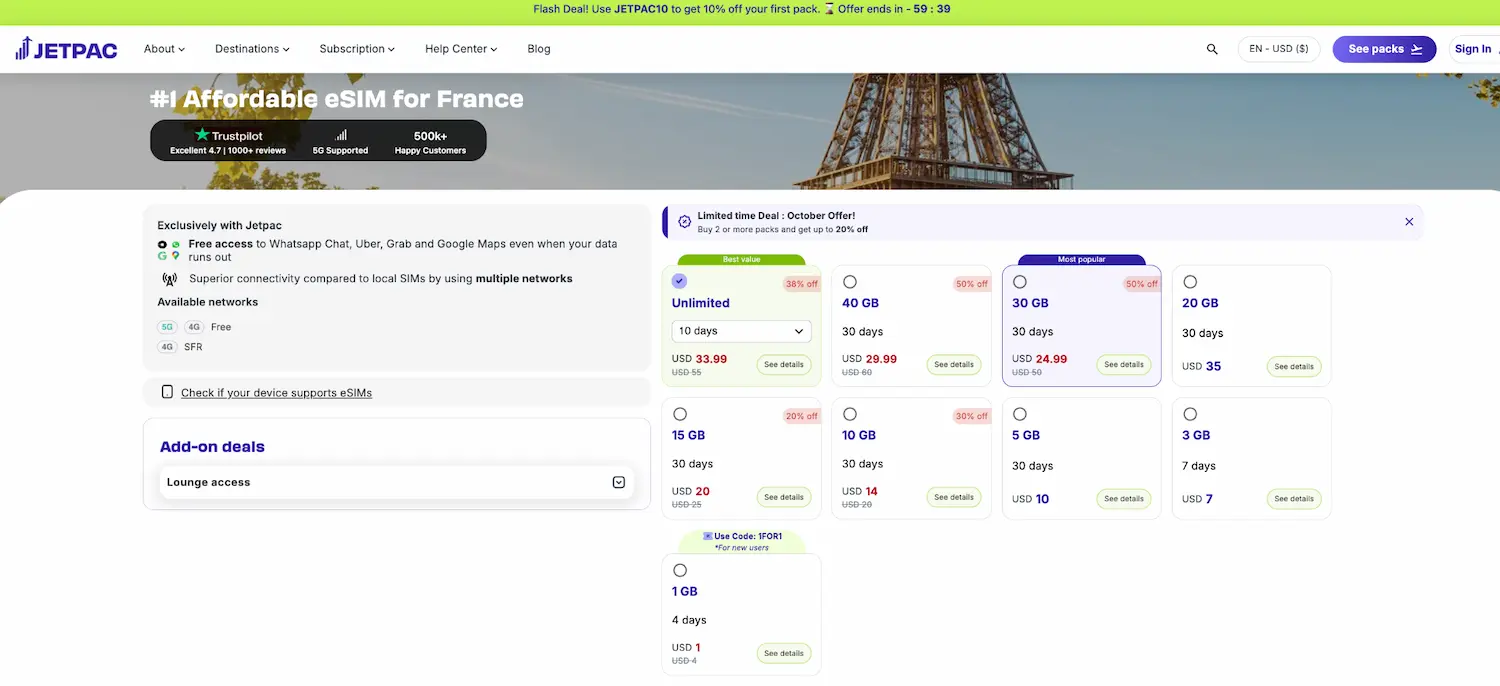Deselect the Unlimited plan radio button
Viewport: 1500px width, 686px height.
(x=680, y=281)
